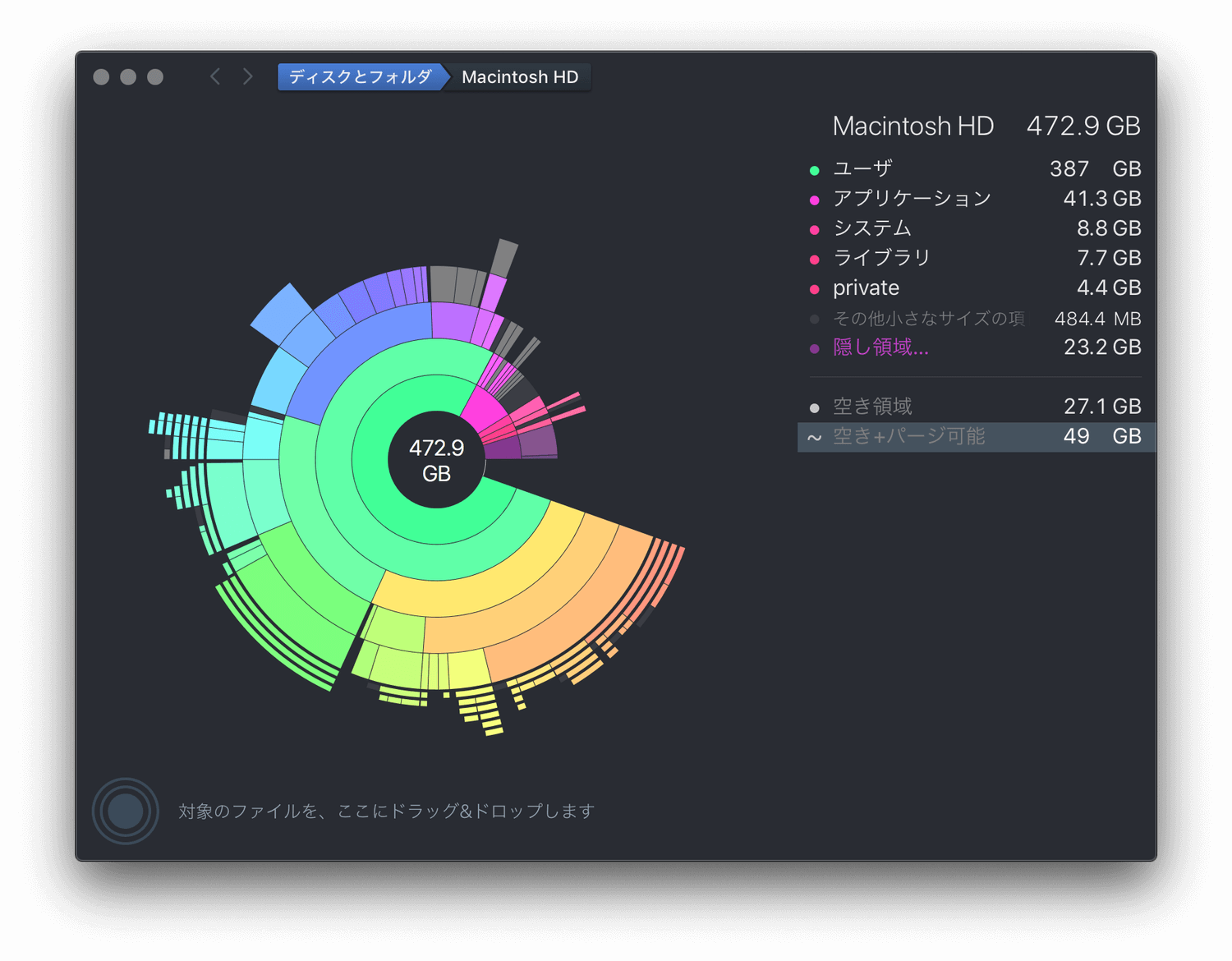Screen dimensions: 1232x961
Task: Click the 41.3 GB value
Action: 1102,199
